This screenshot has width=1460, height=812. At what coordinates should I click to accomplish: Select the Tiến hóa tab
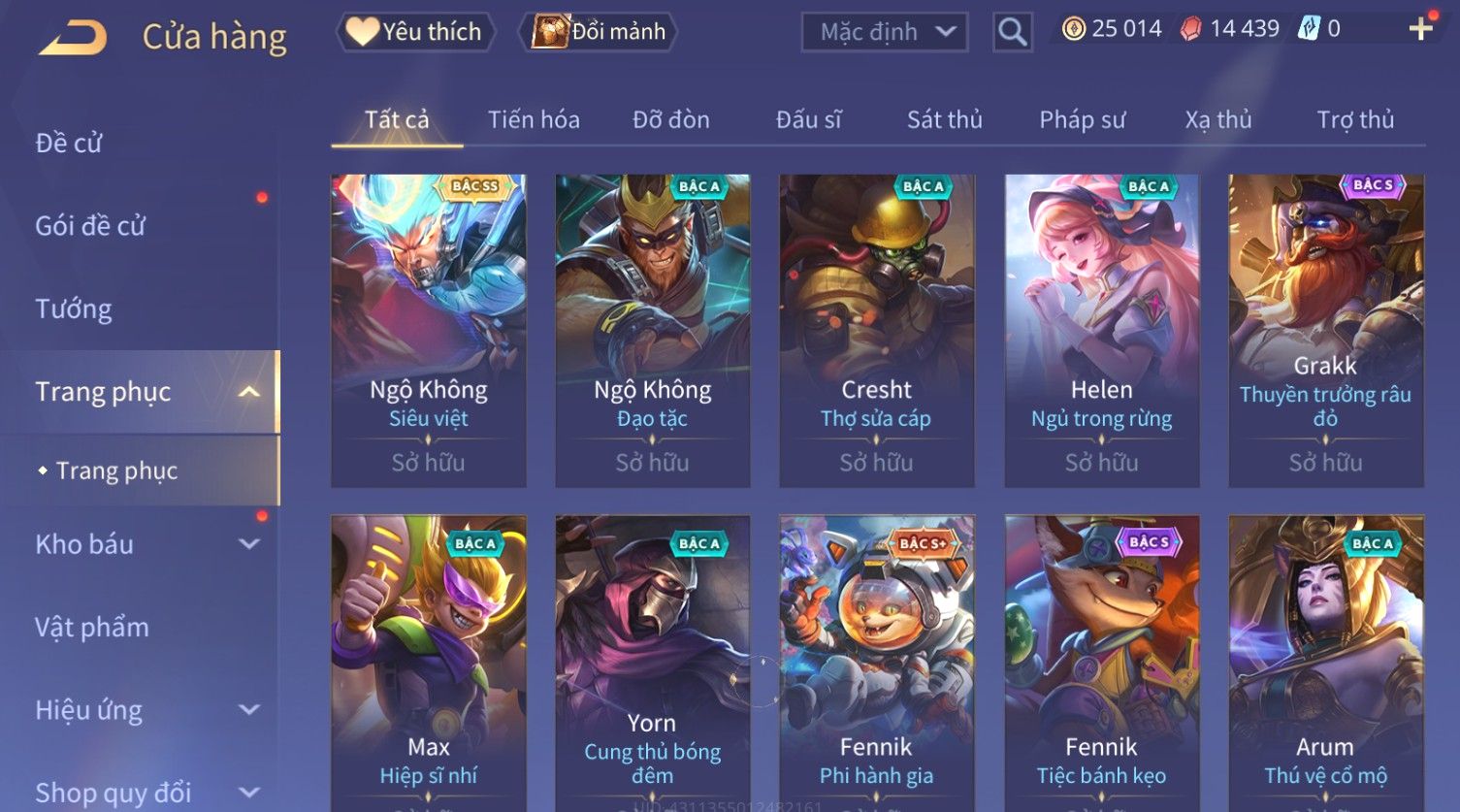coord(534,120)
